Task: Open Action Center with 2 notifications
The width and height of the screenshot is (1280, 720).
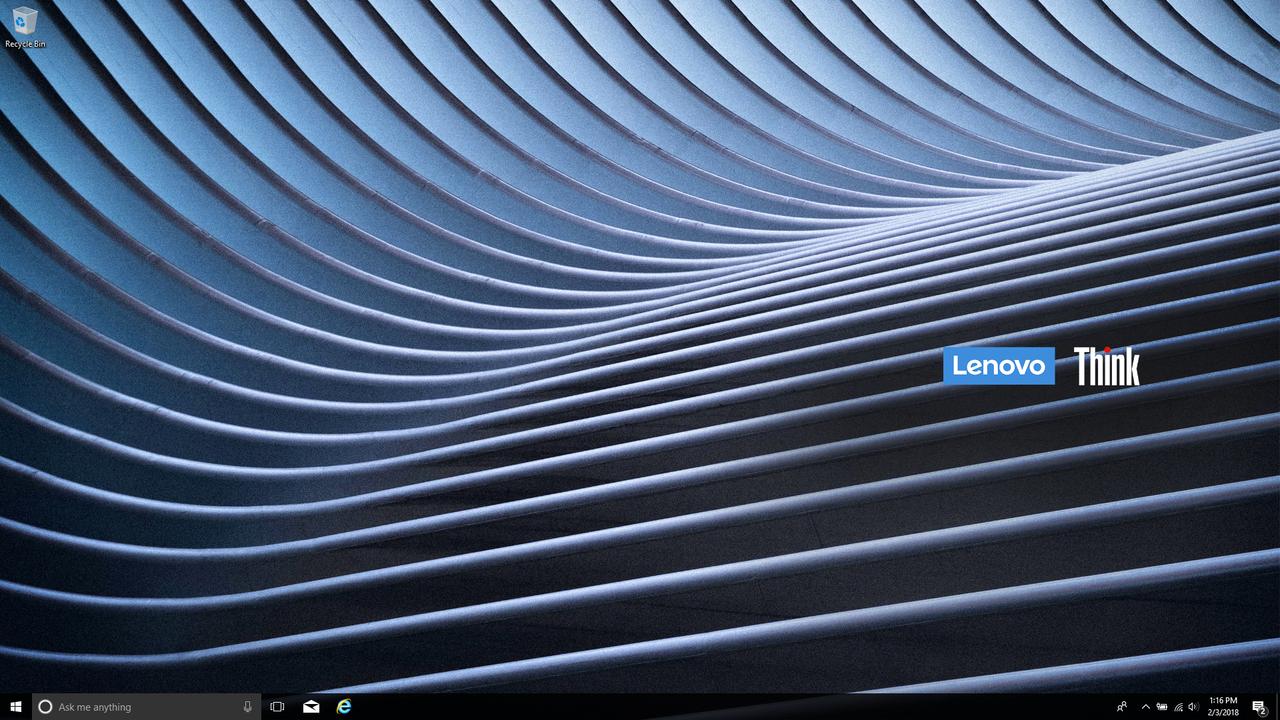Action: (1259, 707)
